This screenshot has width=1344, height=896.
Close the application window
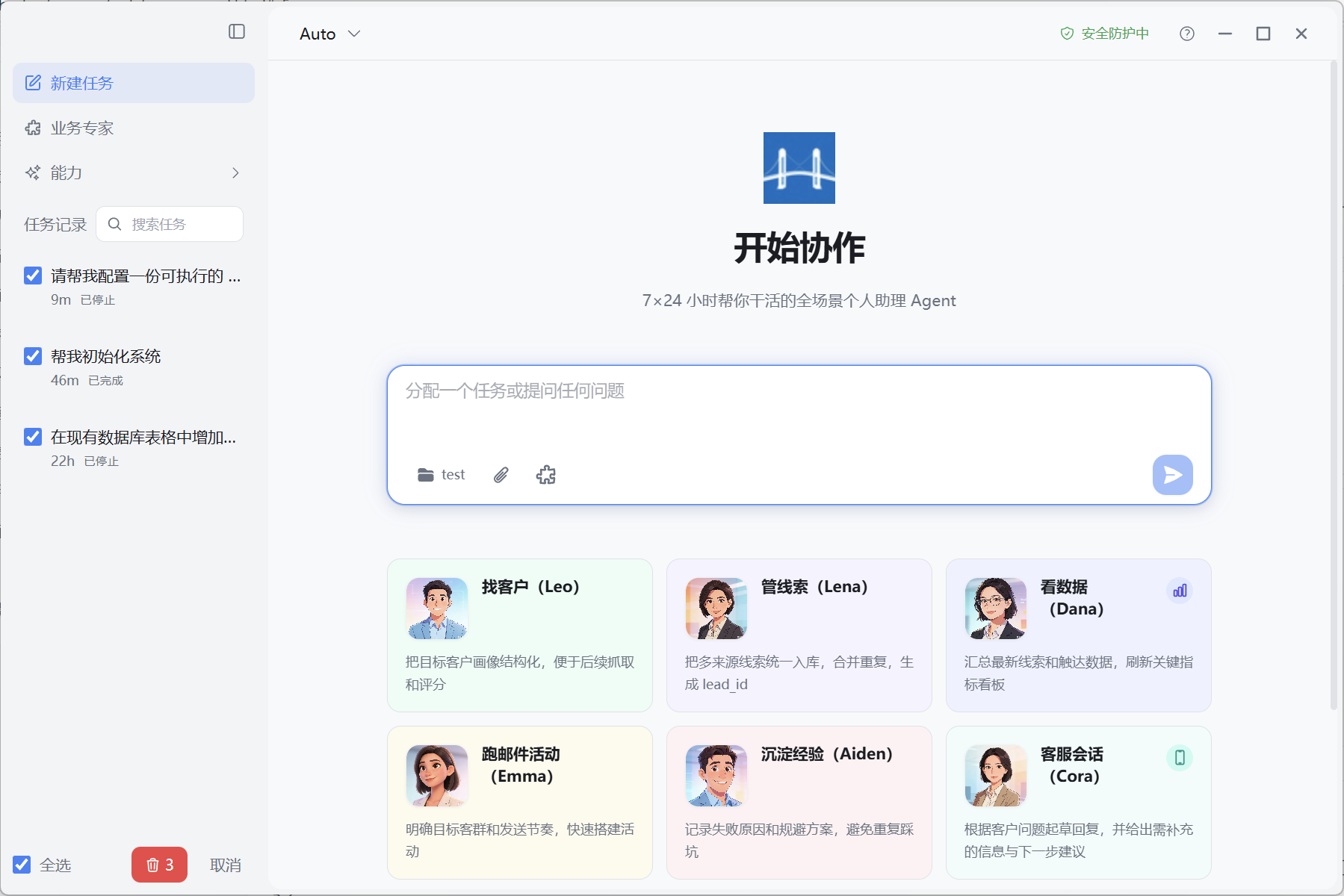1301,34
